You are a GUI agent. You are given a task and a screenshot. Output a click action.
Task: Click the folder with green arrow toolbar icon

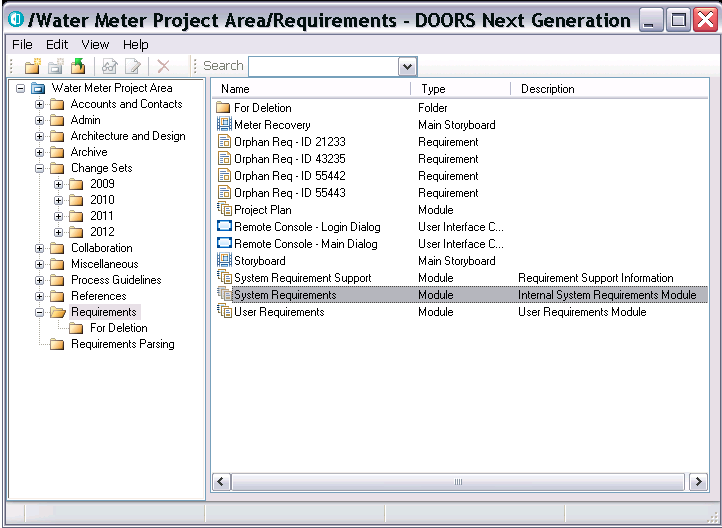(77, 66)
